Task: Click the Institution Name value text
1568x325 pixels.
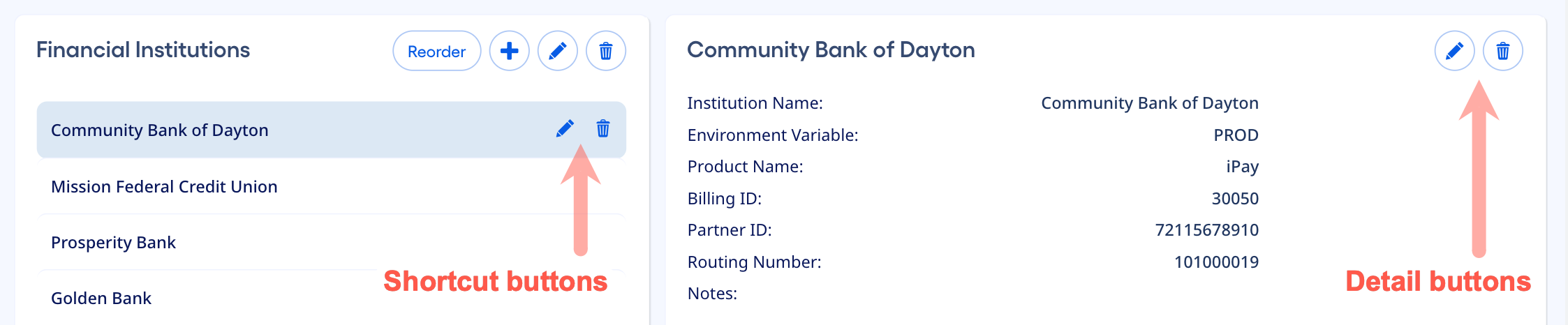Action: [1149, 103]
